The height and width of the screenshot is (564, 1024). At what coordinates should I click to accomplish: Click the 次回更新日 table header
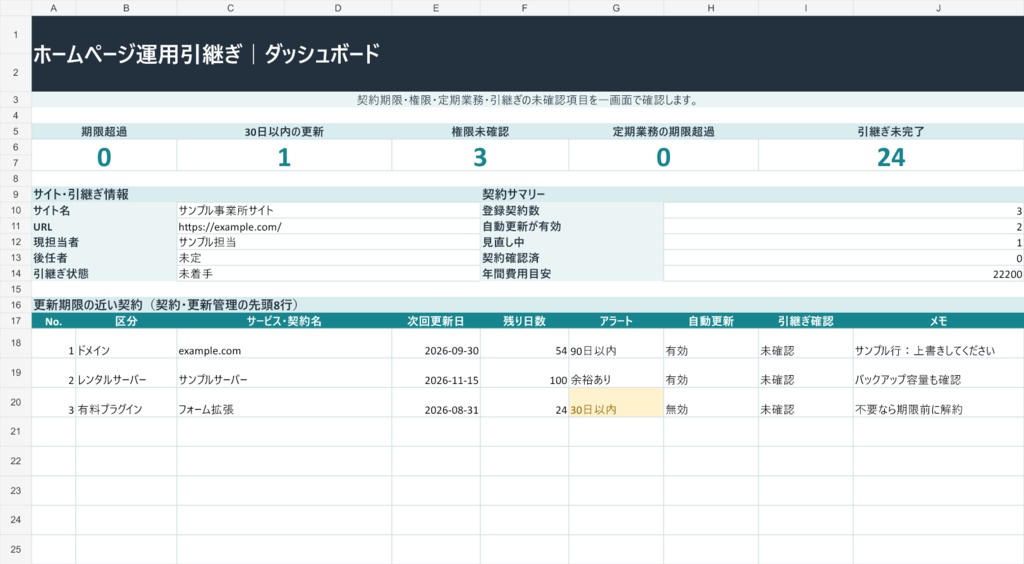click(x=436, y=321)
